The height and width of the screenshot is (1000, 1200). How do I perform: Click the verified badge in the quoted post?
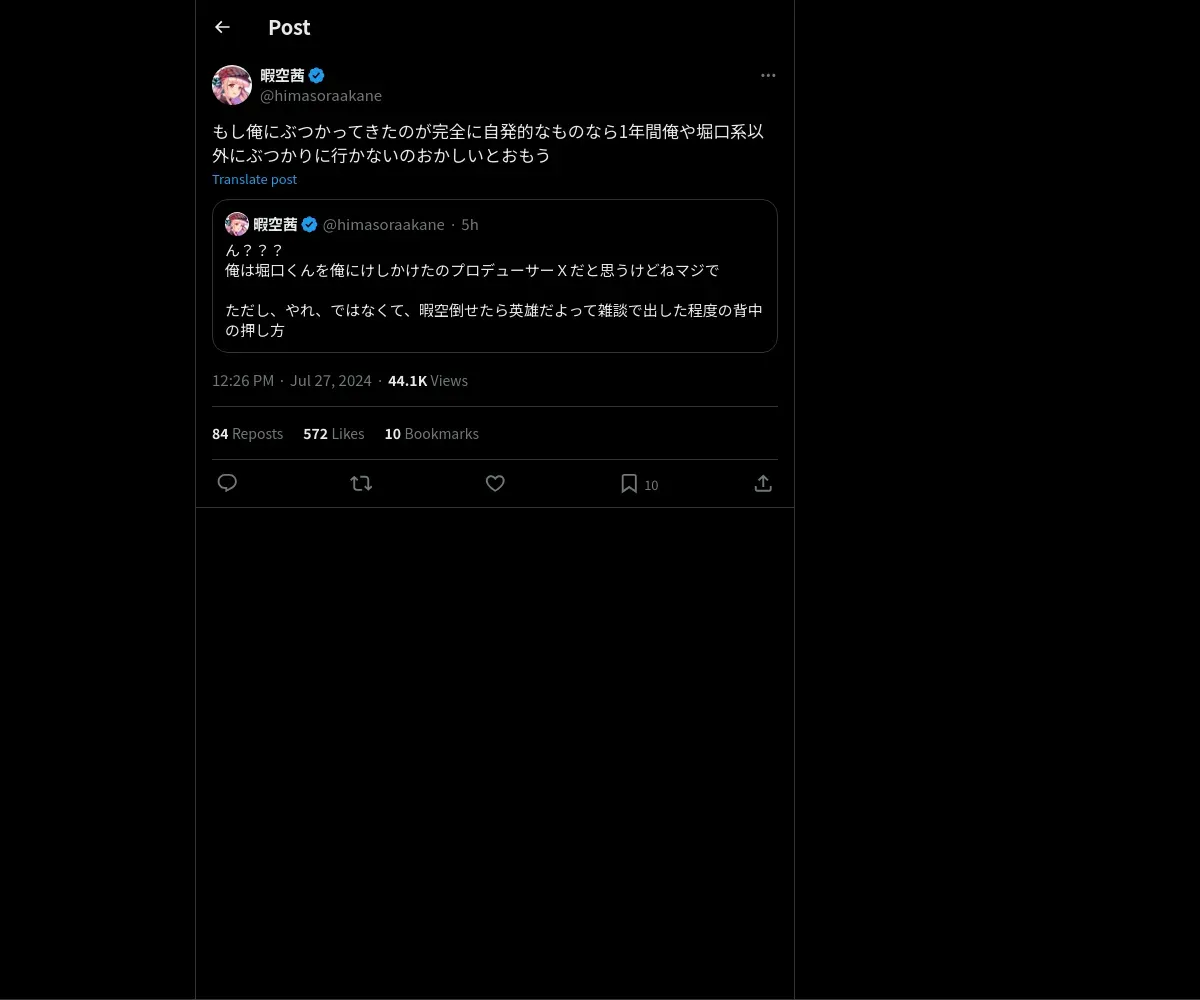(309, 224)
